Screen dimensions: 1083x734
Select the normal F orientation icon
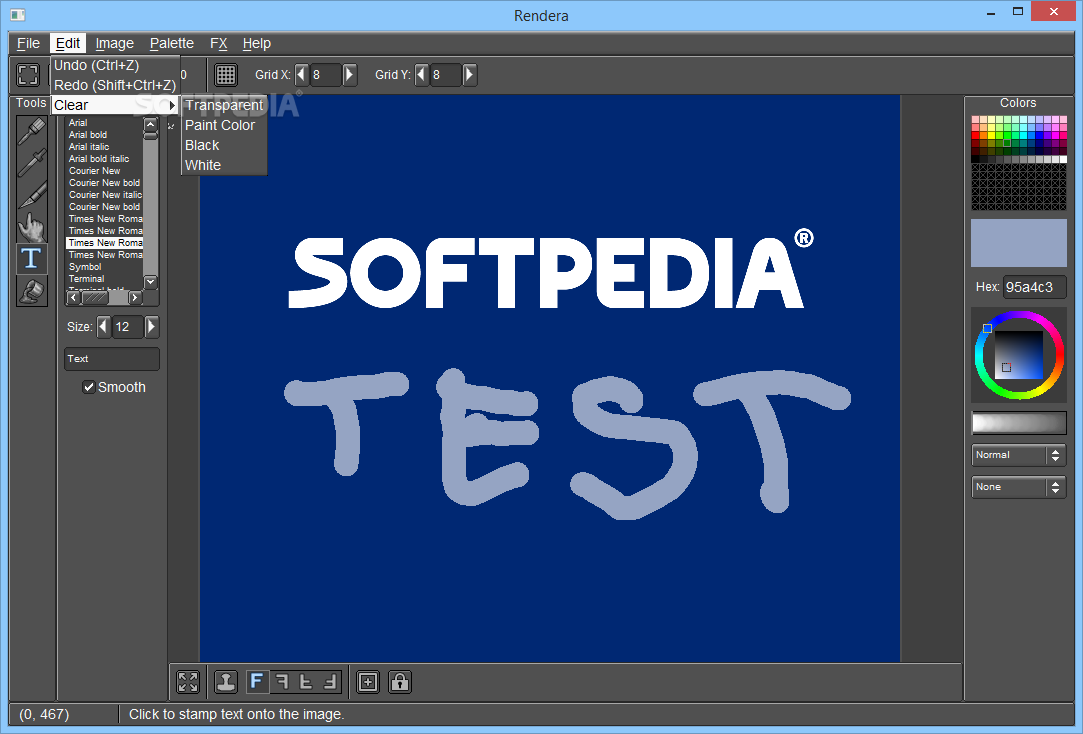[x=257, y=682]
